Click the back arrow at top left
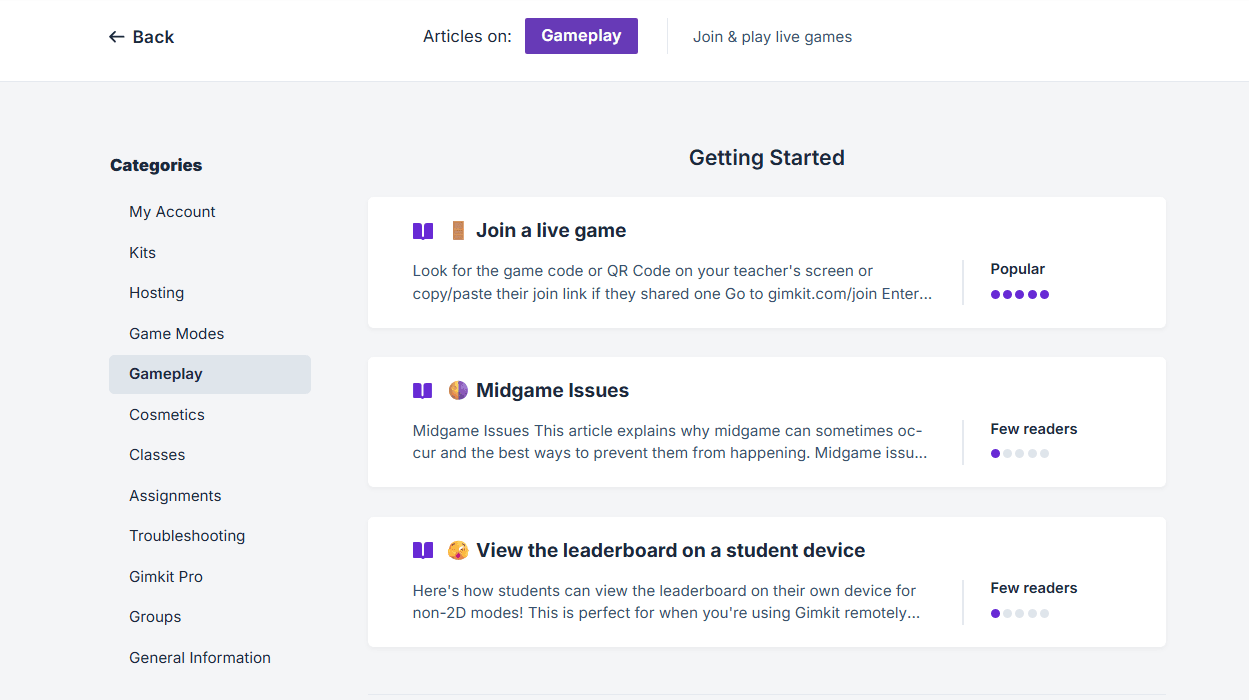Screen dimensions: 1249x700 (117, 36)
